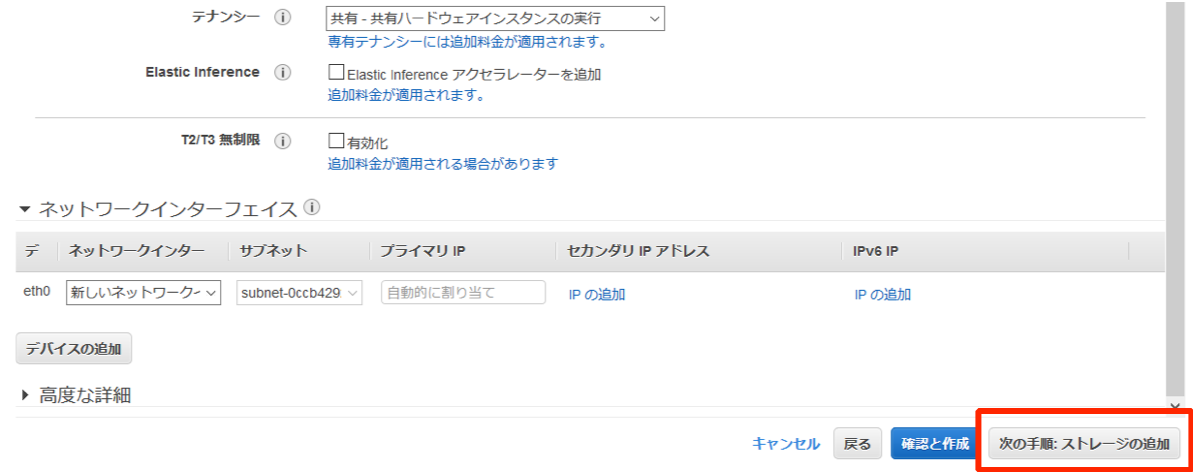Click the 自動的に割り当て primary IP field
Viewport: 1193px width, 472px height.
point(463,292)
